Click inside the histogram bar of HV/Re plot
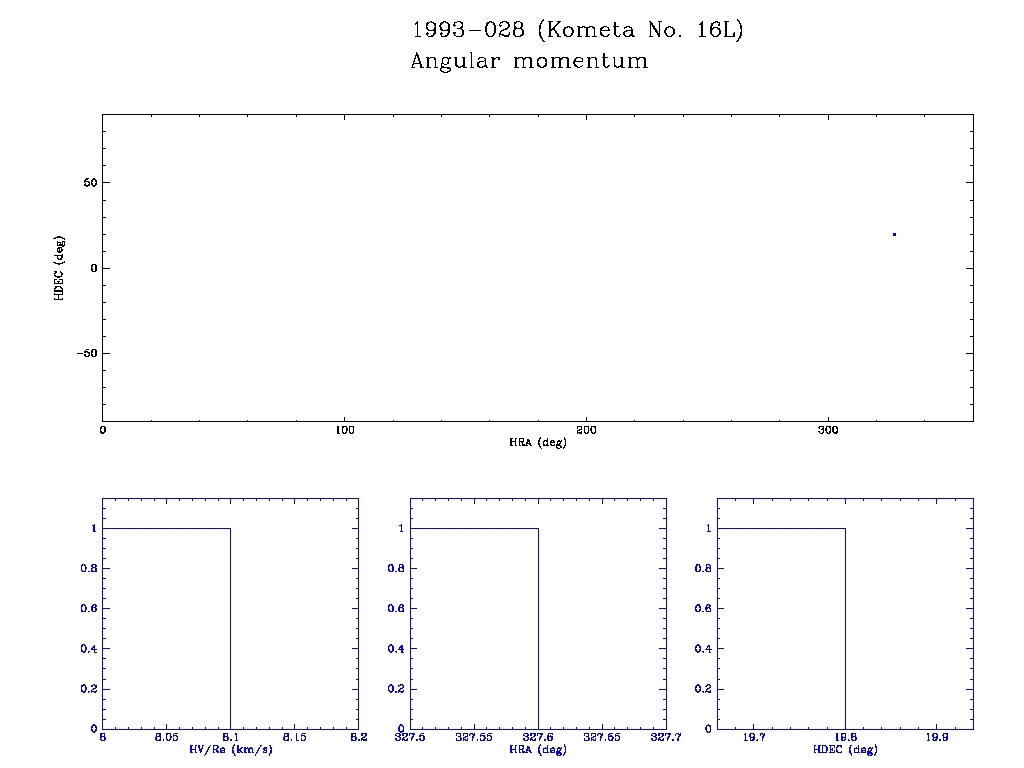This screenshot has width=1024, height=768. point(166,628)
